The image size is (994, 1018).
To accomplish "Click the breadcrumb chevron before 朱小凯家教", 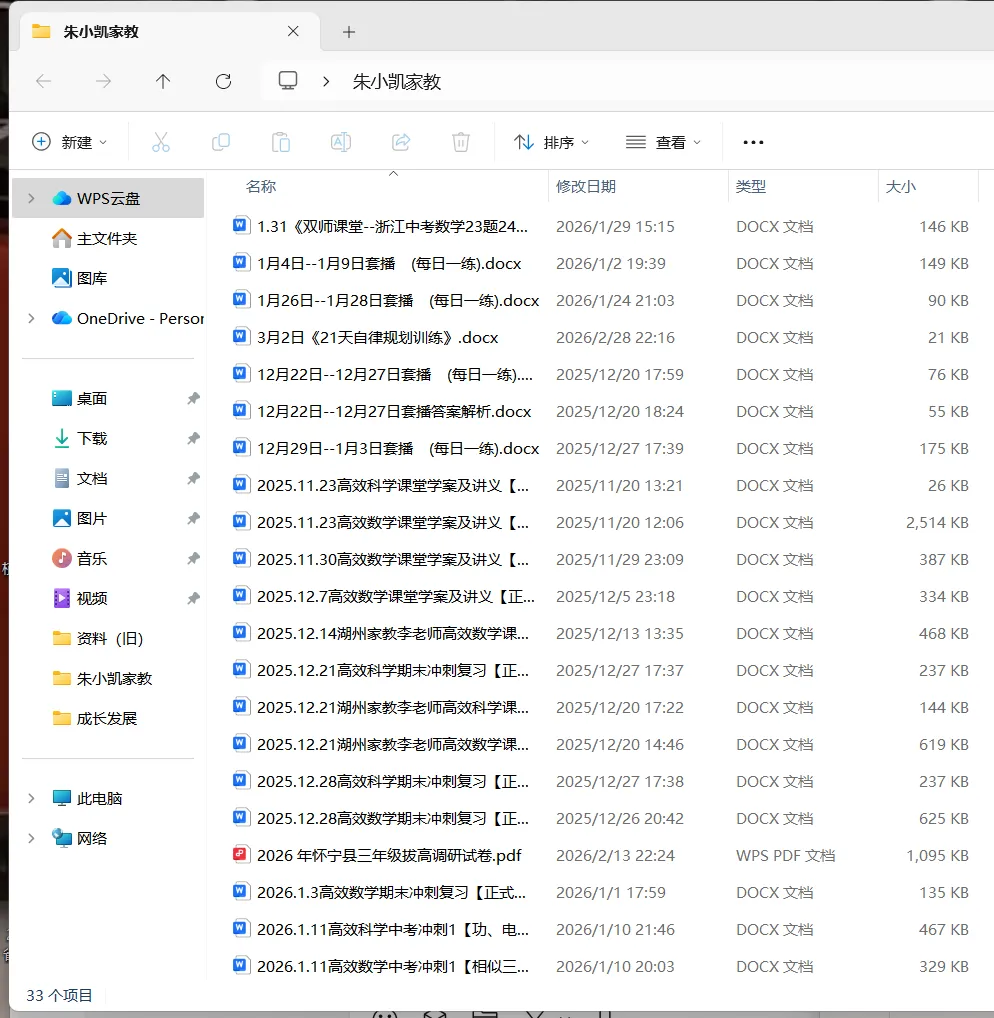I will coord(326,81).
